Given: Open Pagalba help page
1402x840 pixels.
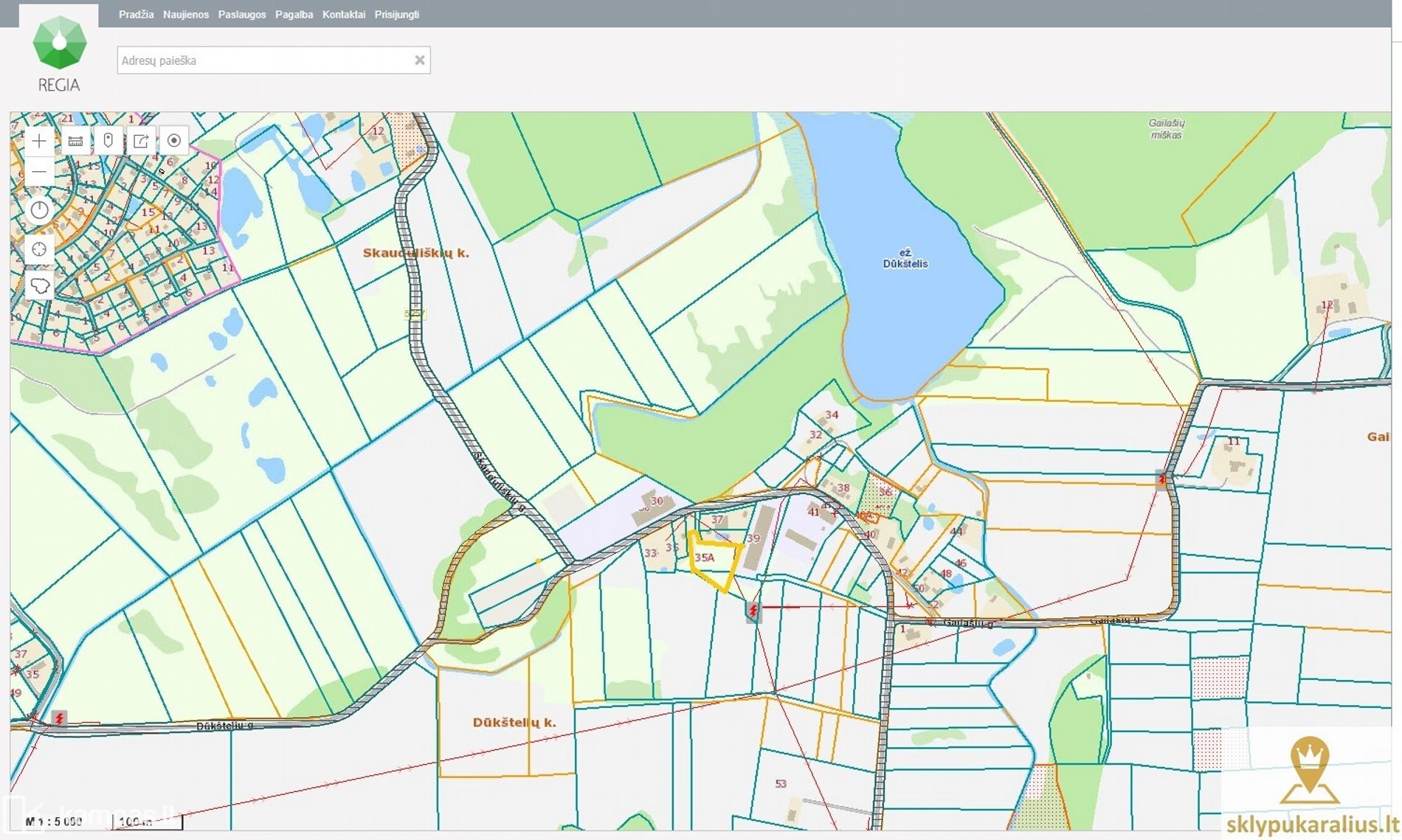Looking at the screenshot, I should (294, 15).
